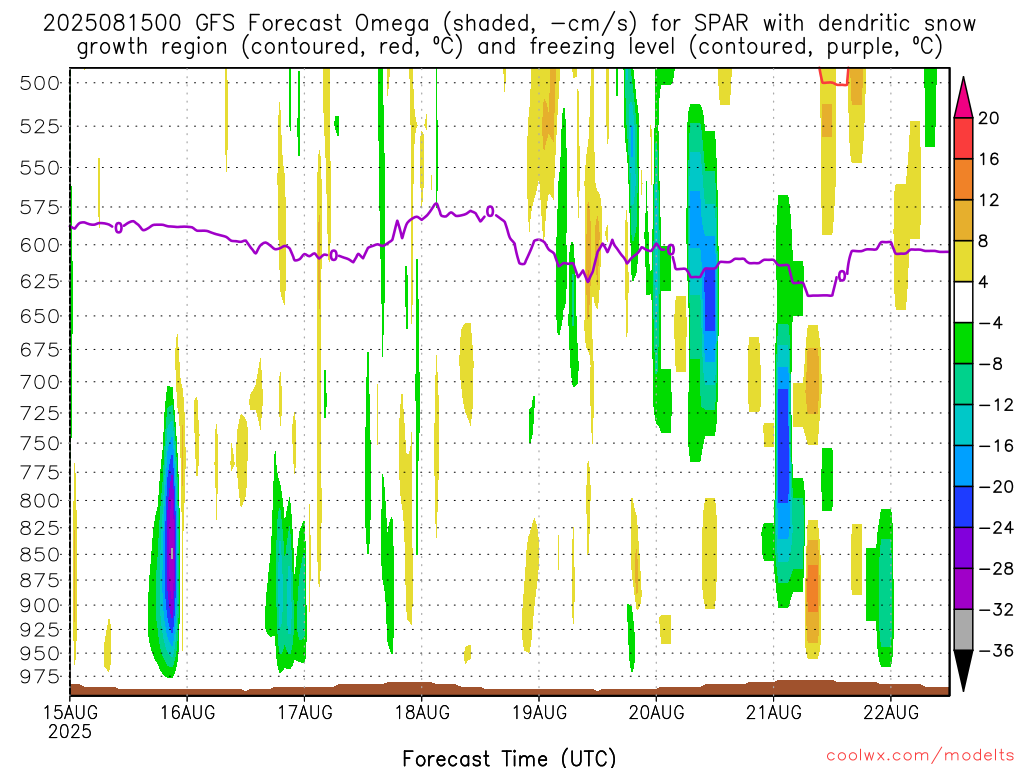
Task: Click the 19AUG date label
Action: (x=539, y=712)
